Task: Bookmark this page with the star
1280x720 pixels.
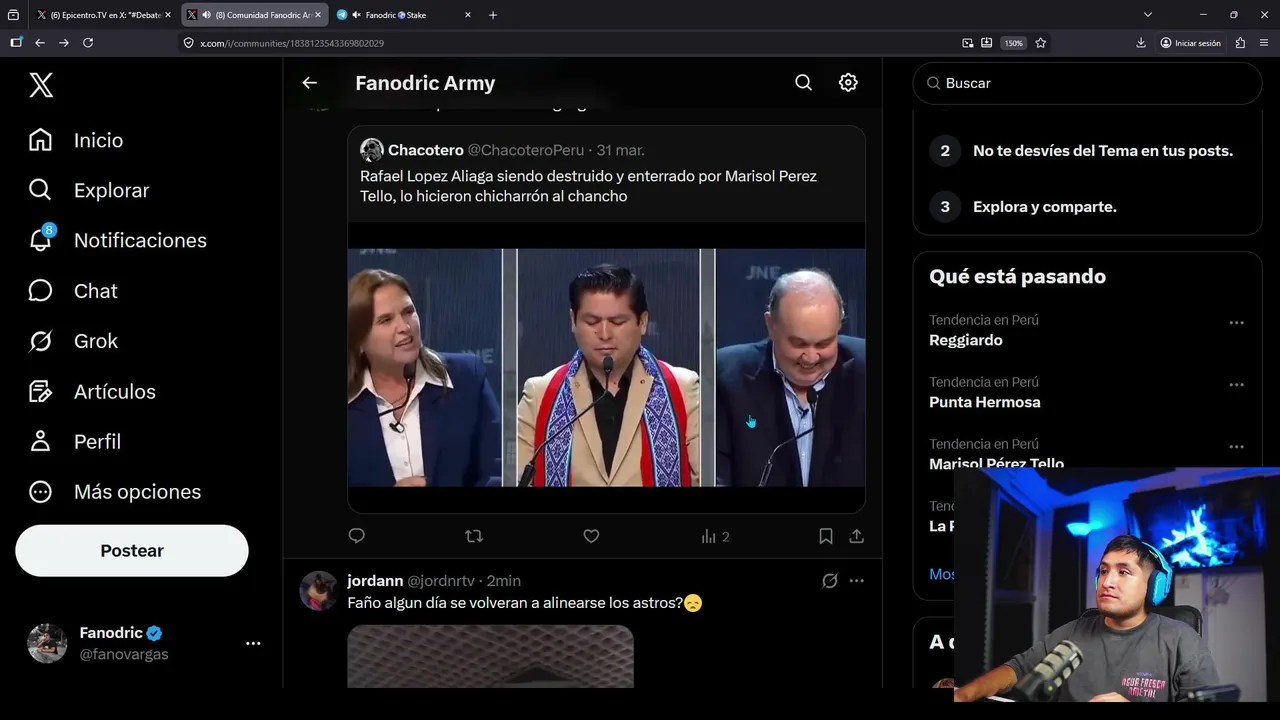Action: 1041,43
